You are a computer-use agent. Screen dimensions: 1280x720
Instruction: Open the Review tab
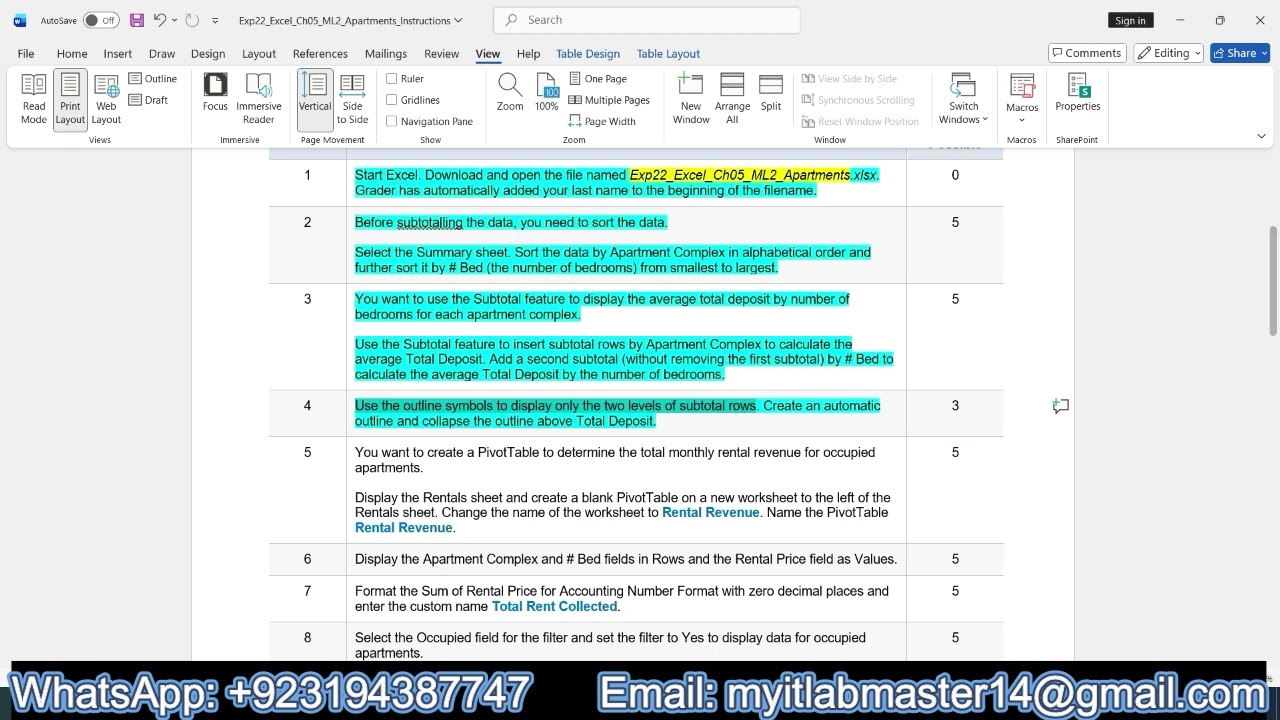click(441, 54)
